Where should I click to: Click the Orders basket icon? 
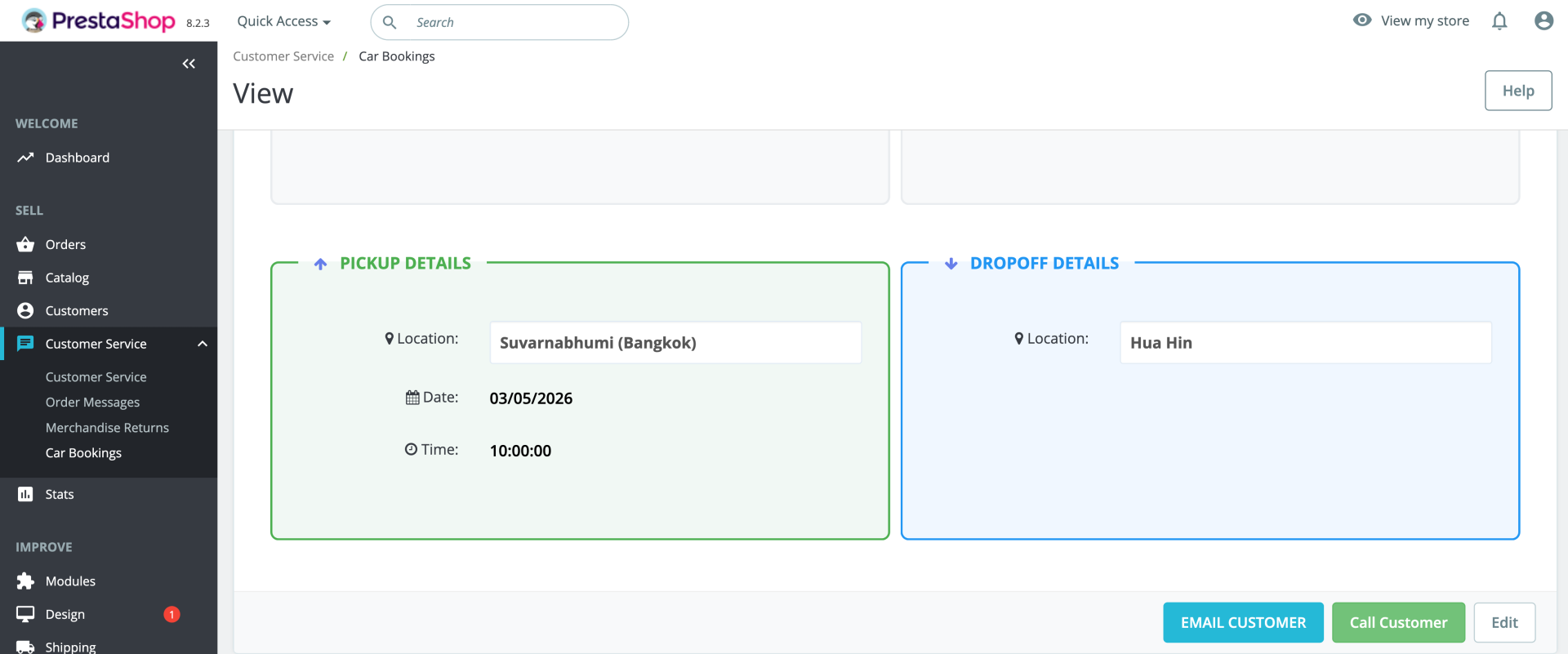pyautogui.click(x=25, y=244)
